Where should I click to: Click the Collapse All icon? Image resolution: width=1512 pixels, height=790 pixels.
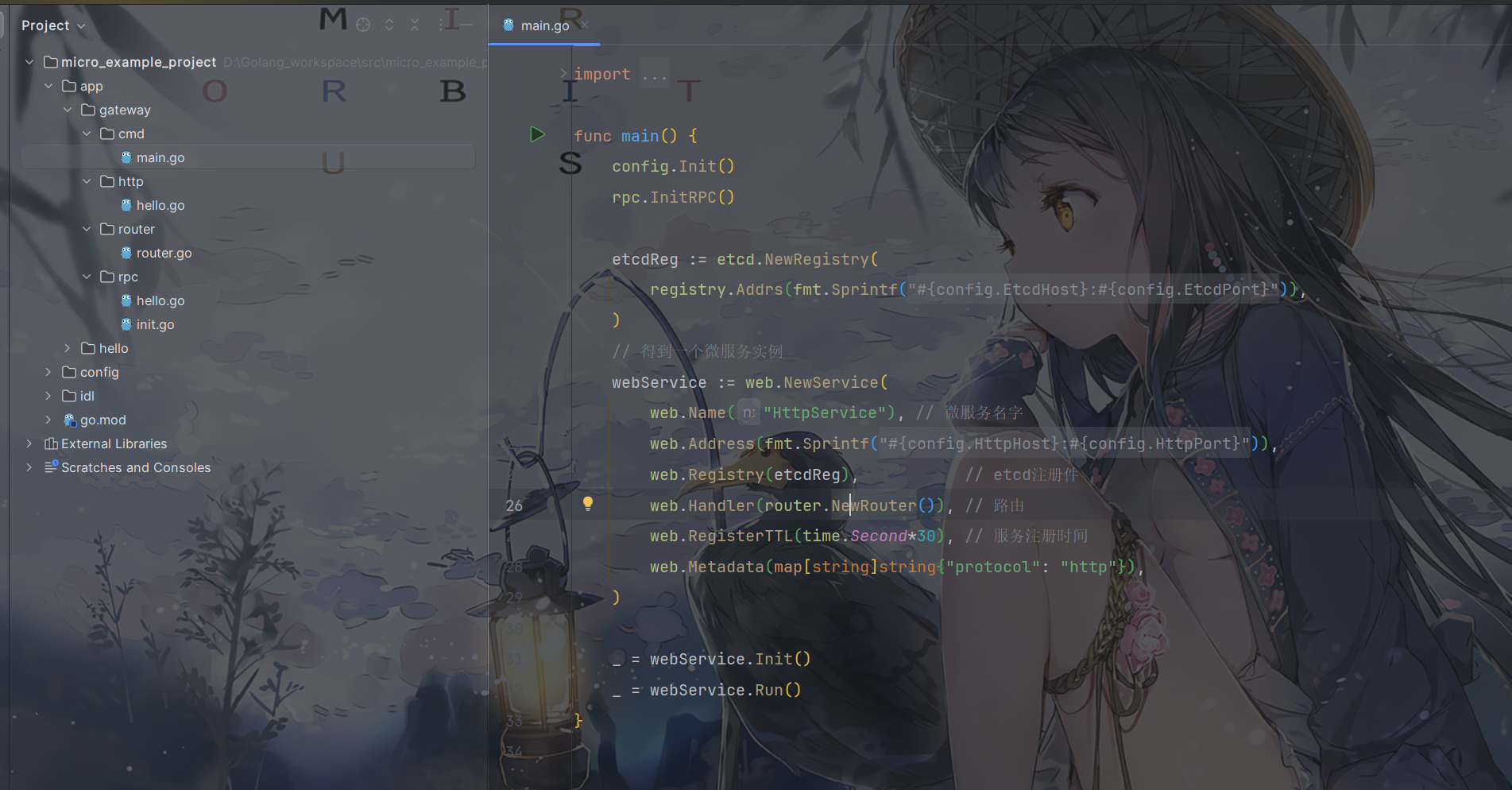pos(415,25)
